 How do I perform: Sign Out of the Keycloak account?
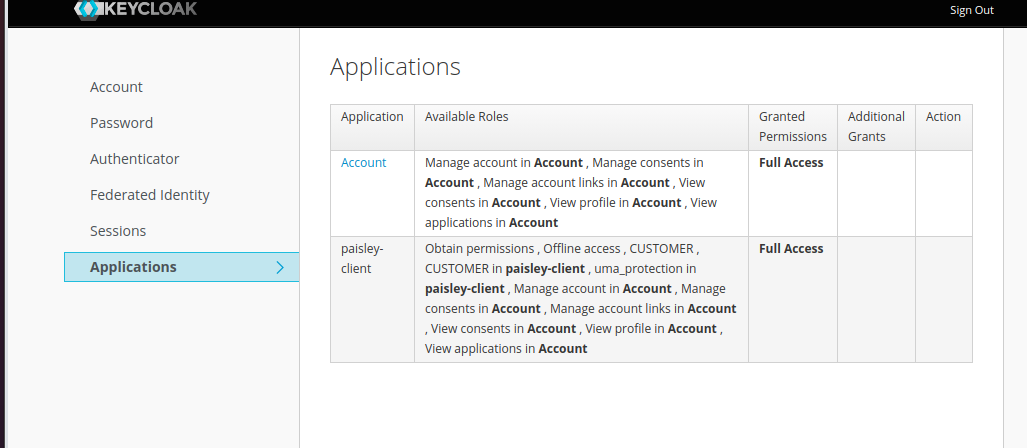point(971,10)
